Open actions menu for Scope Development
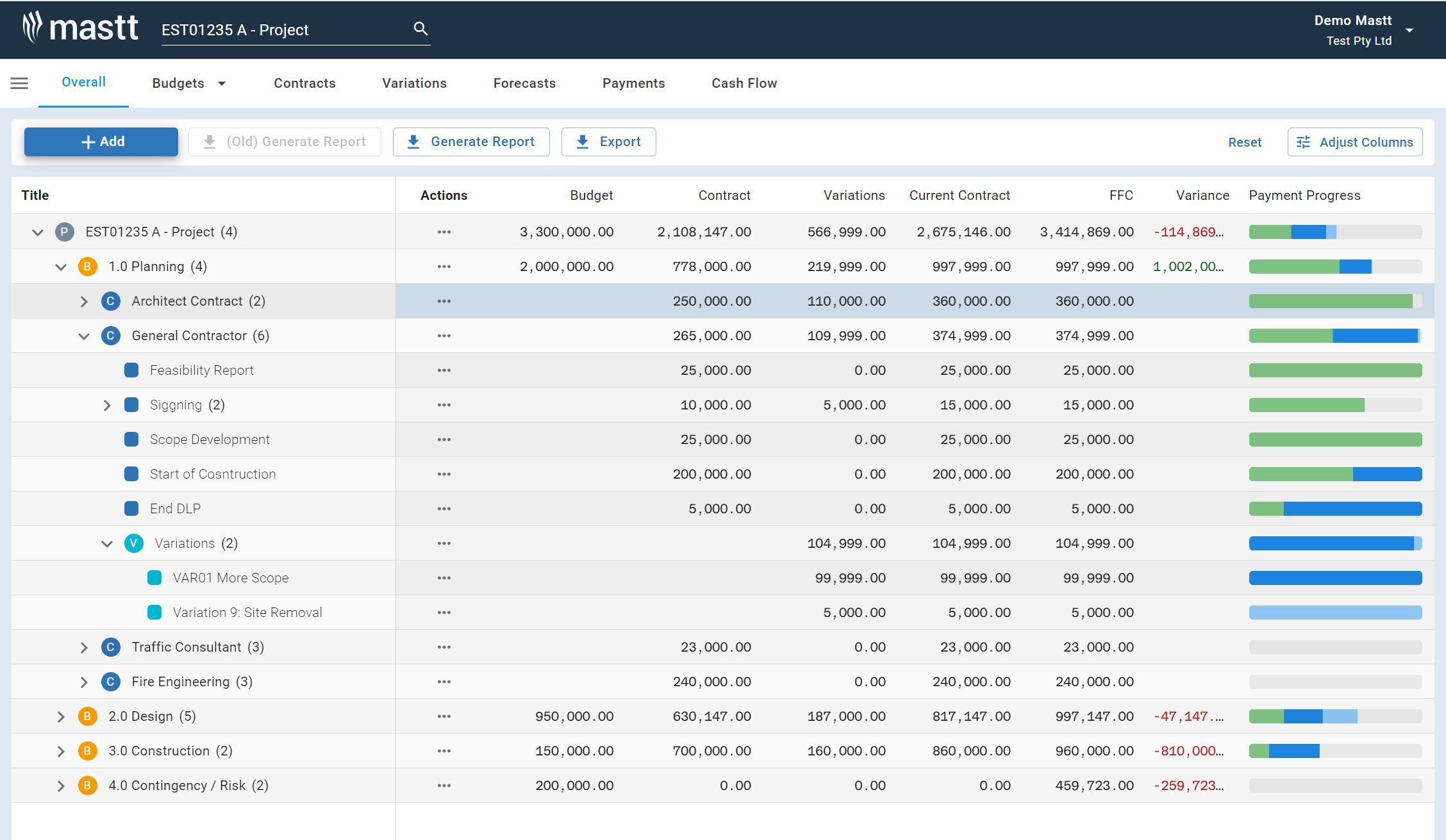Screen dimensions: 1446x840 tap(444, 440)
